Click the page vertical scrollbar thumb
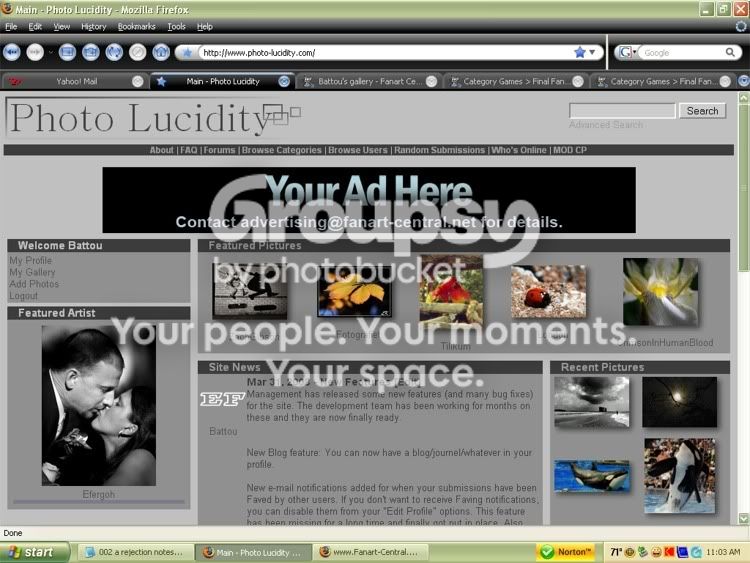Viewport: 750px width, 563px height. [743, 188]
